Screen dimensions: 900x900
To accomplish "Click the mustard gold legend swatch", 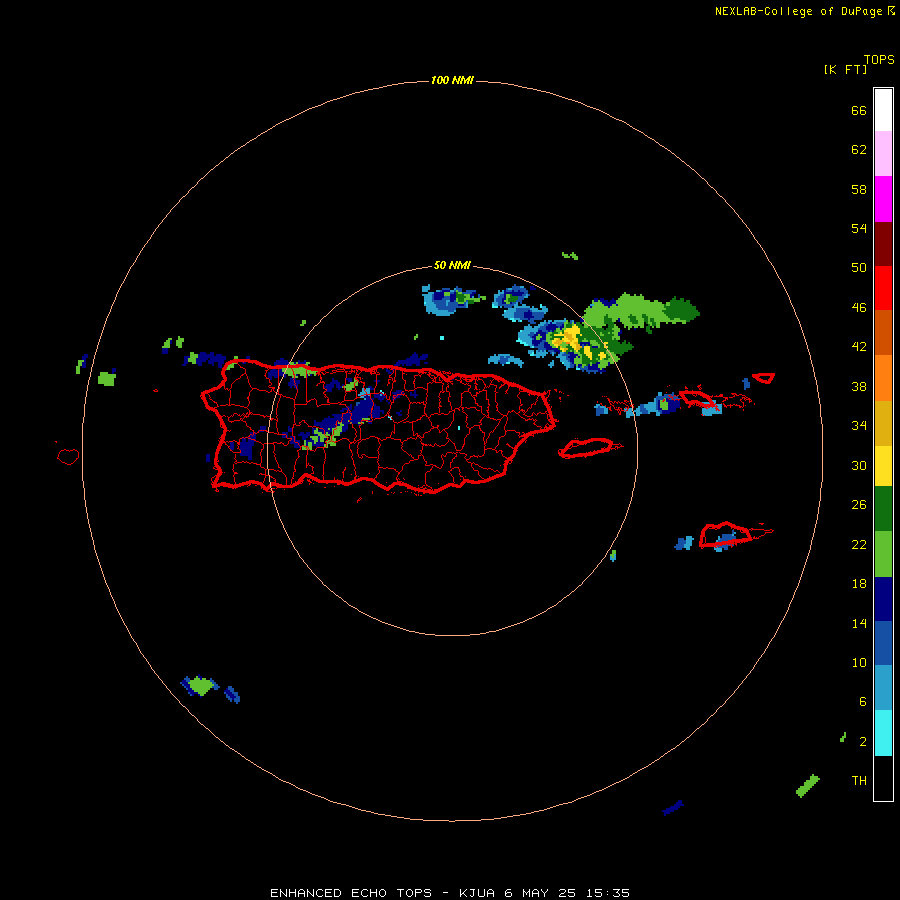I will click(883, 423).
